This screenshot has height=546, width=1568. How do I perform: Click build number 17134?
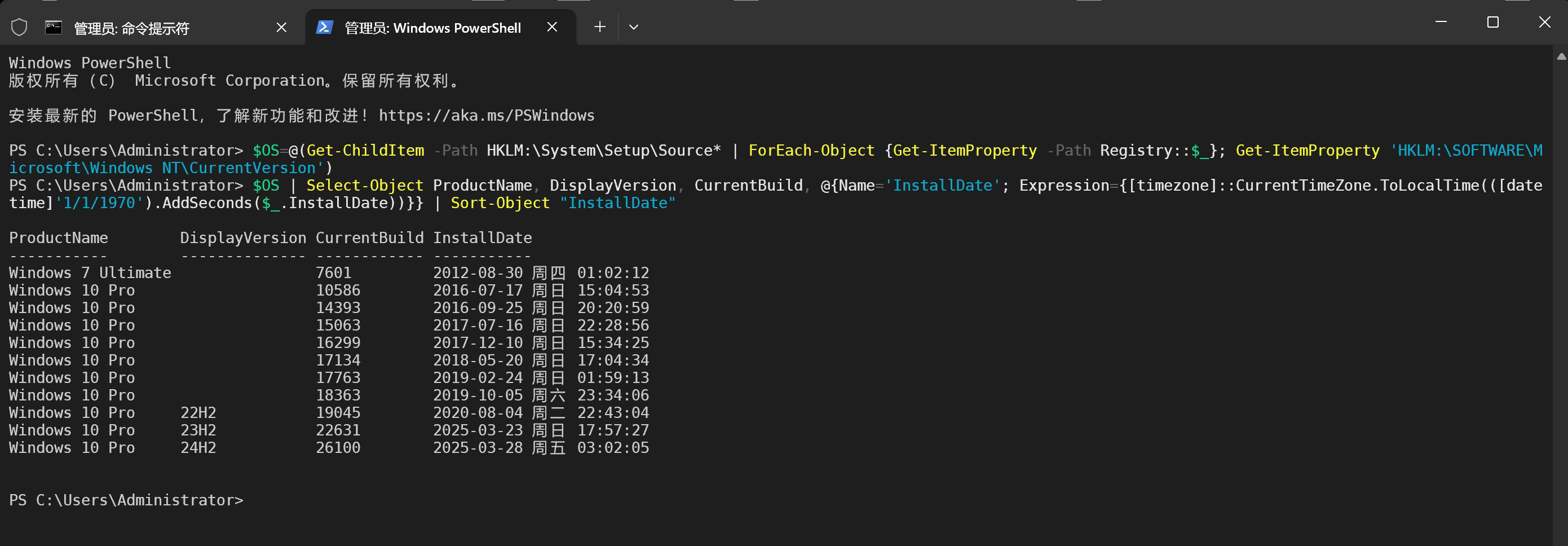point(338,360)
